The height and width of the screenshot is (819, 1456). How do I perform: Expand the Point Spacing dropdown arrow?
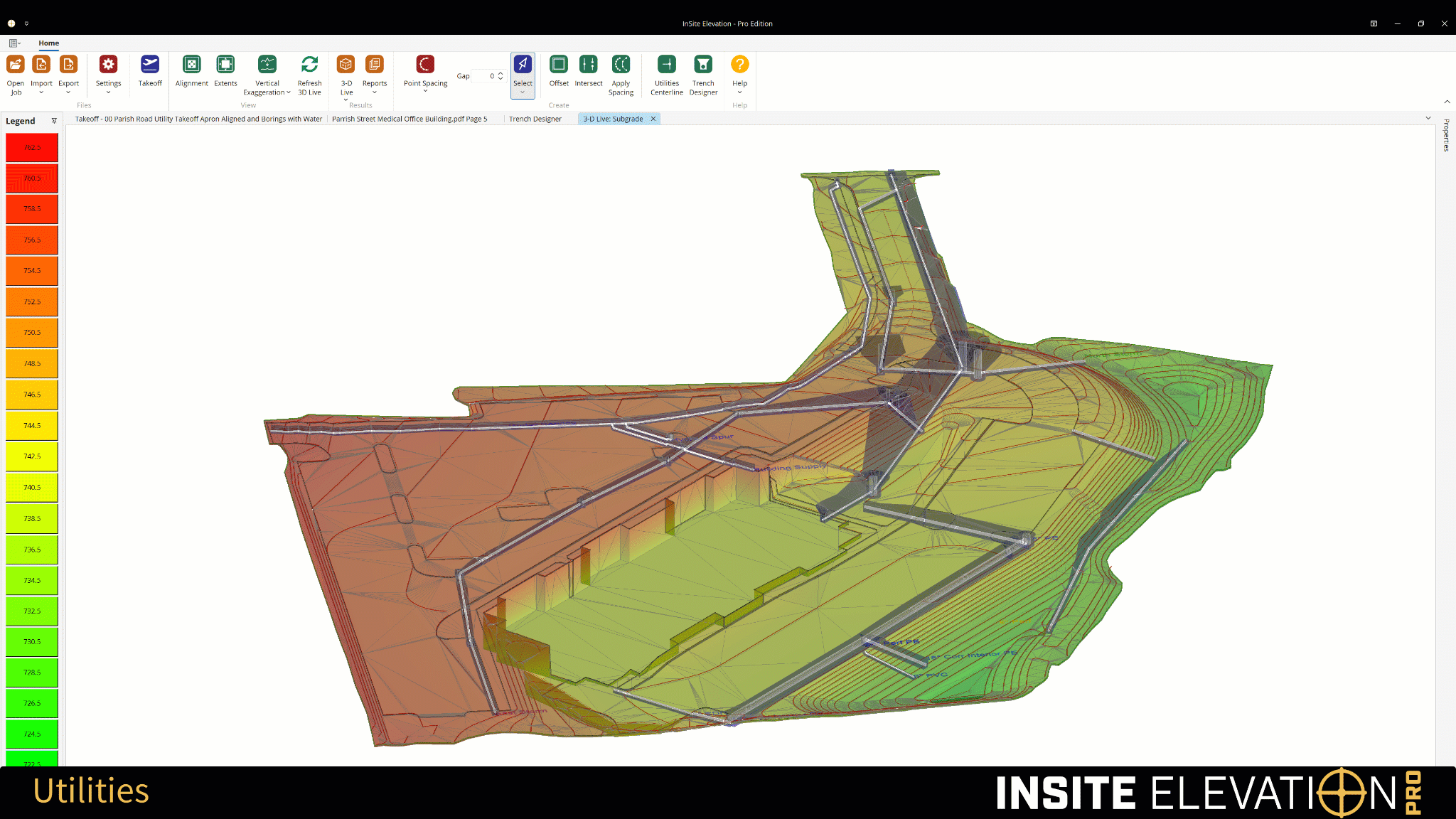[x=425, y=91]
